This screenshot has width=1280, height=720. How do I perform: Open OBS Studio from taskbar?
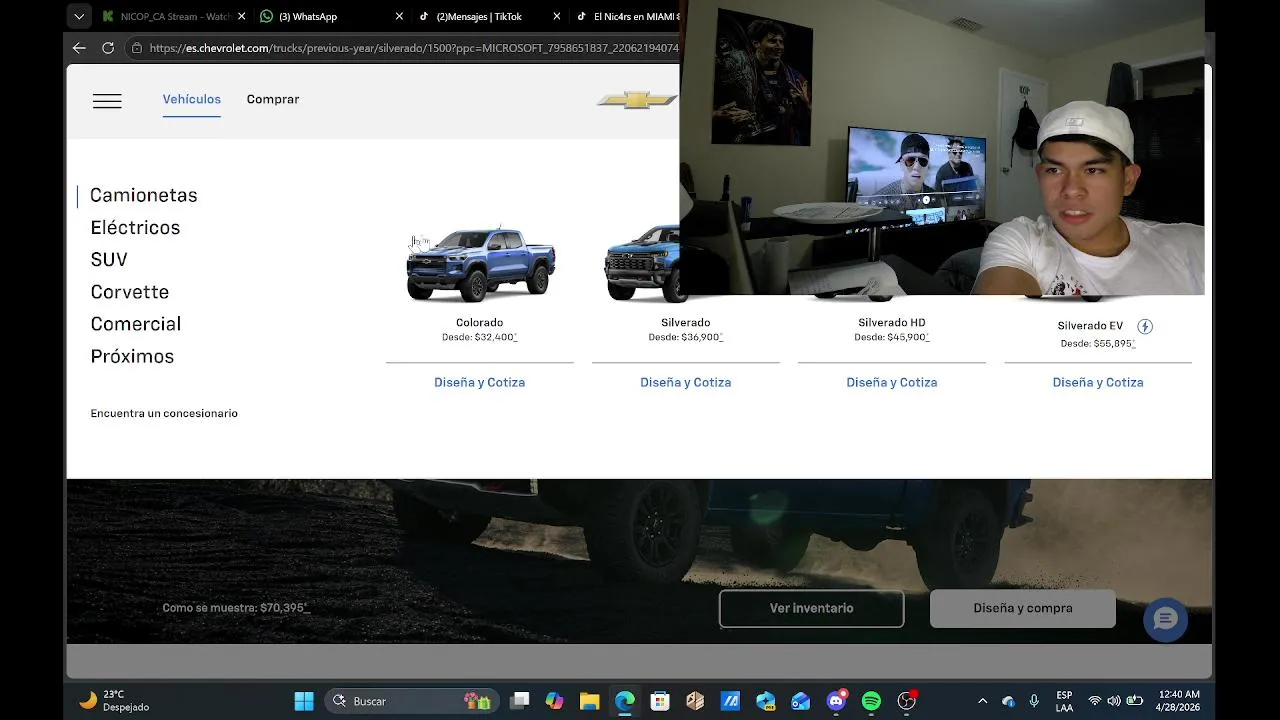click(x=907, y=701)
